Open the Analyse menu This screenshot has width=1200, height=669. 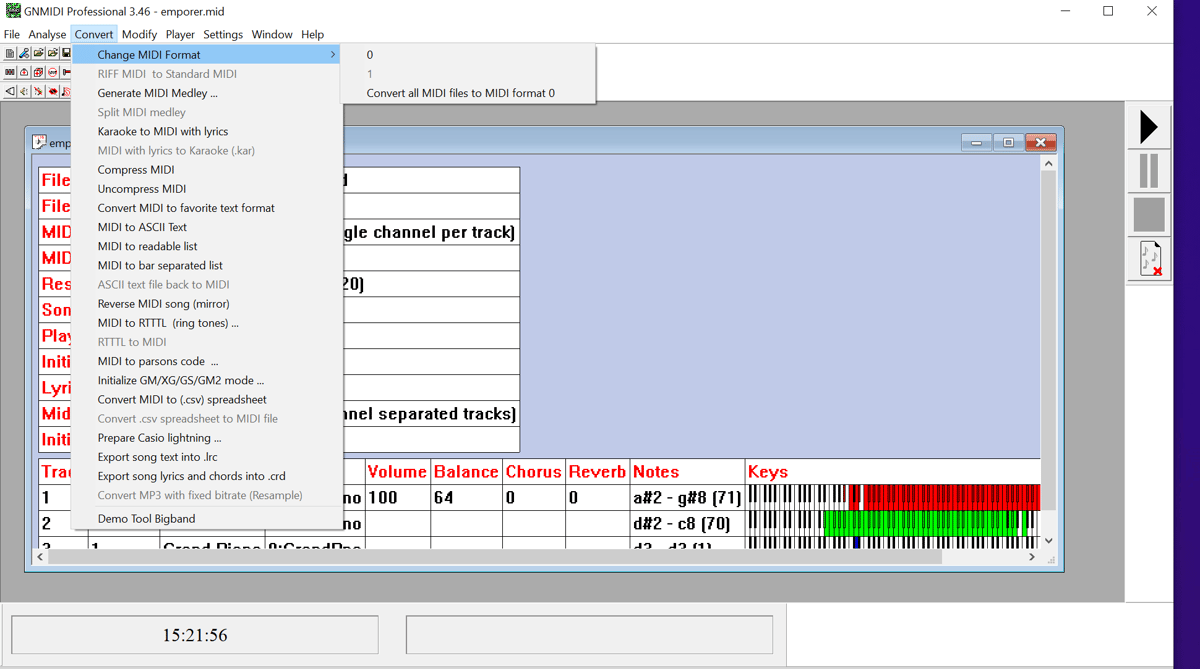coord(47,34)
